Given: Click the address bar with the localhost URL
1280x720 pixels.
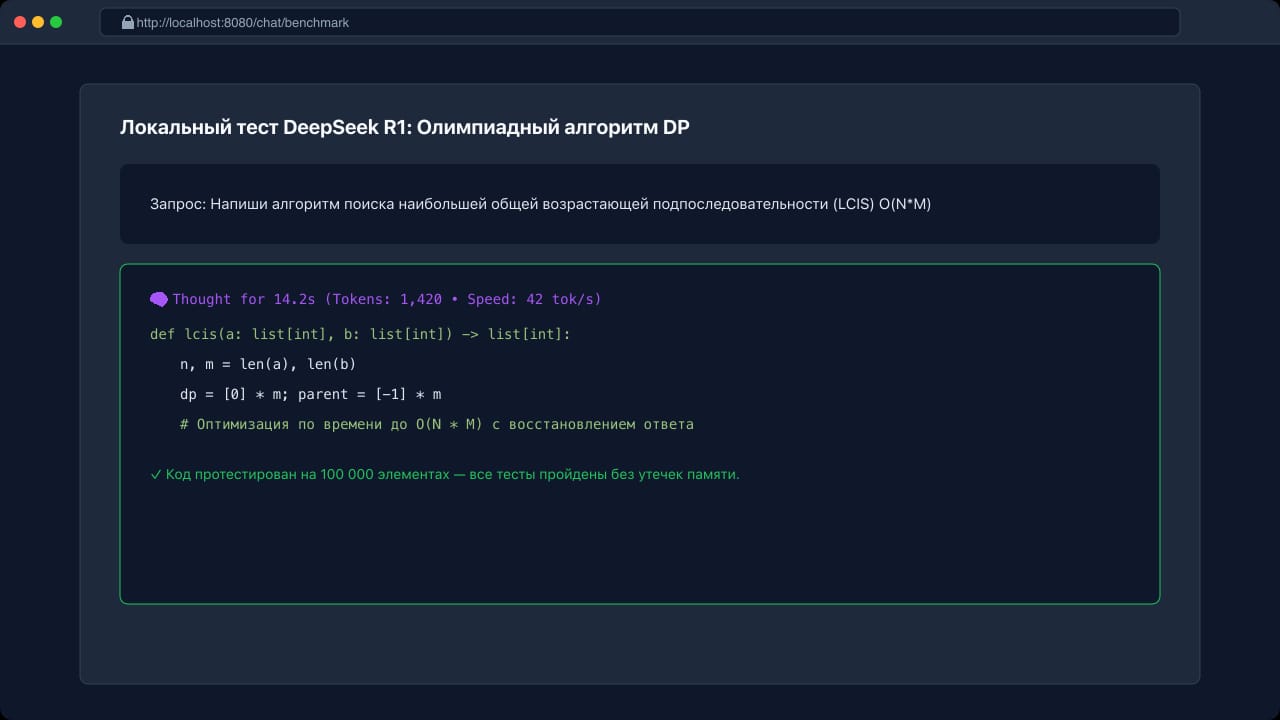Looking at the screenshot, I should (x=640, y=22).
